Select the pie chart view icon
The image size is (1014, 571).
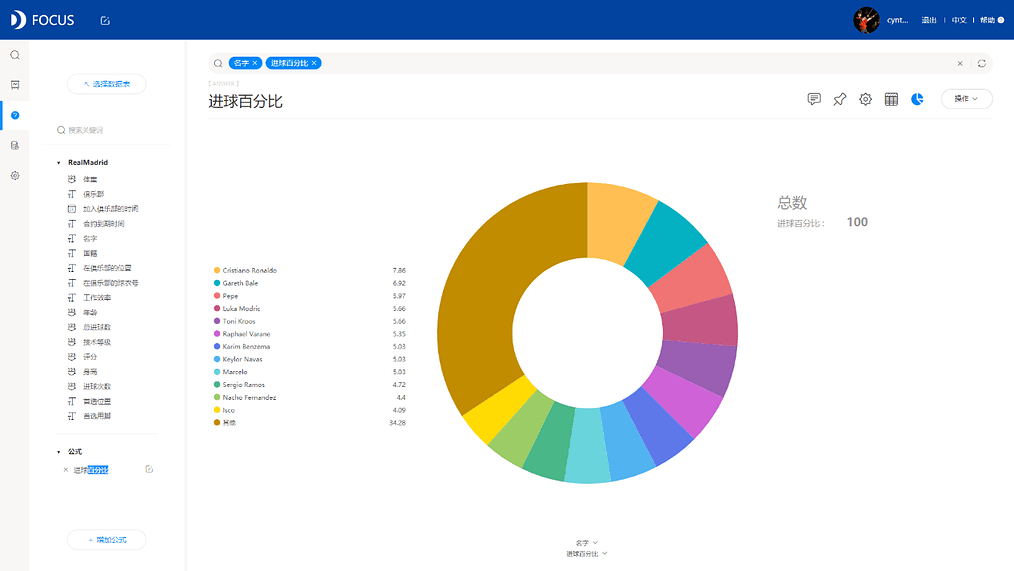pyautogui.click(x=917, y=99)
